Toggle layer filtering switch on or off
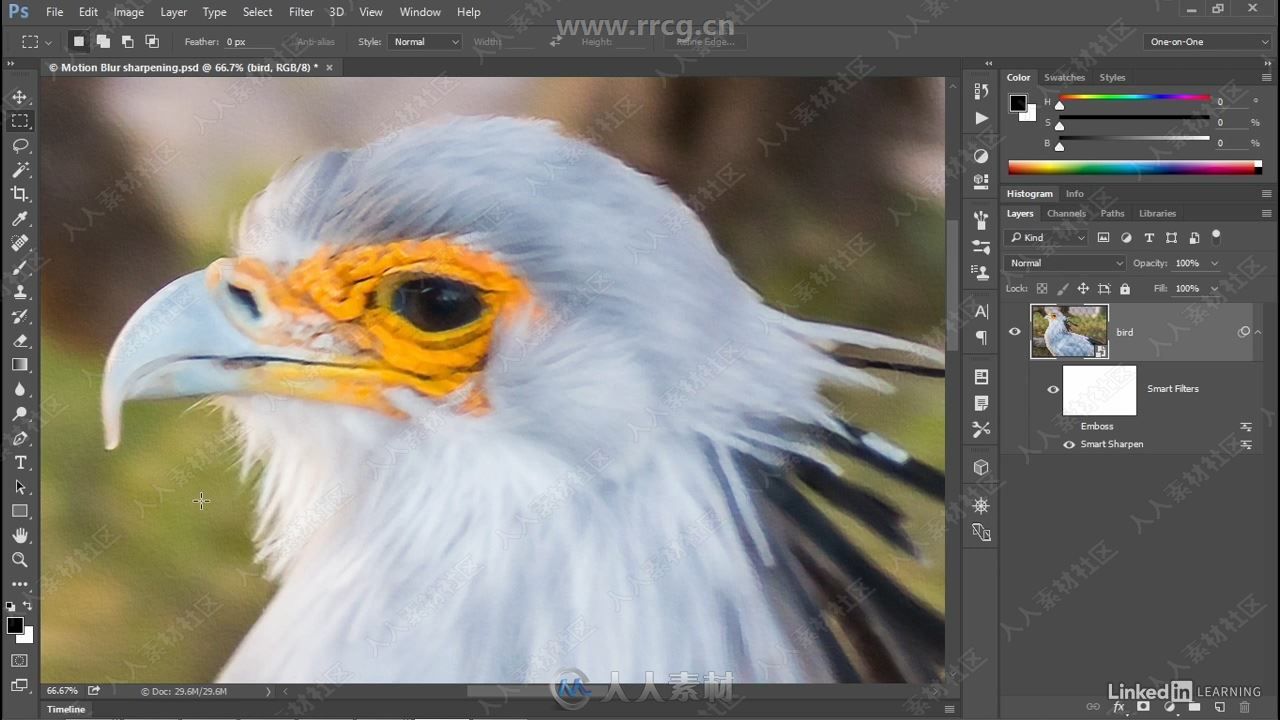This screenshot has width=1280, height=720. [1216, 237]
